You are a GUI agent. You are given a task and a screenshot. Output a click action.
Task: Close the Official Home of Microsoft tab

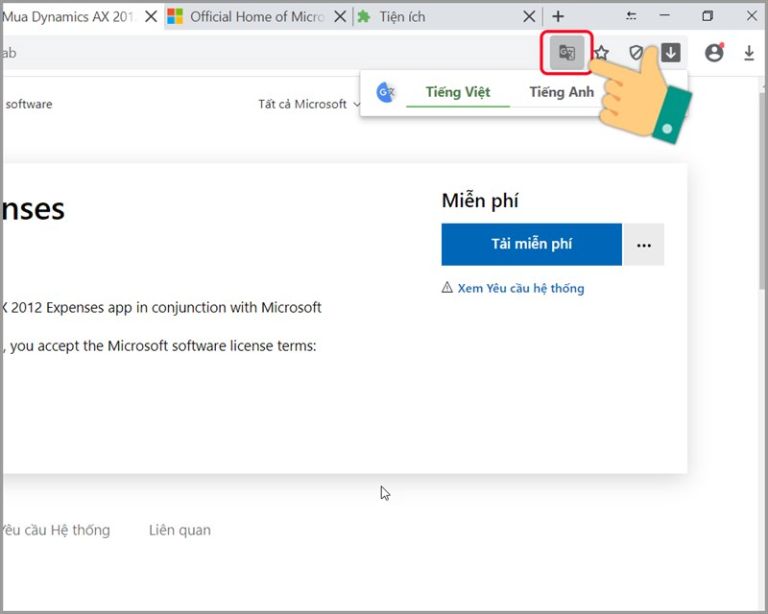coord(340,17)
